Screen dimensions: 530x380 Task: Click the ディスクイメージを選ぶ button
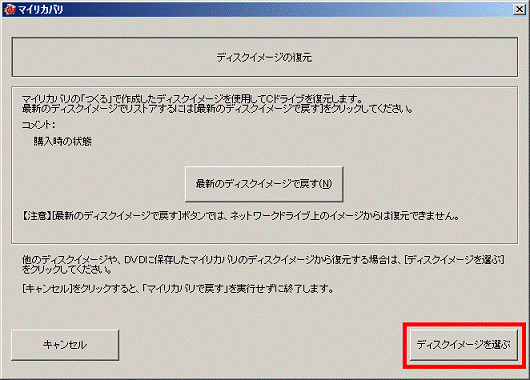point(463,345)
